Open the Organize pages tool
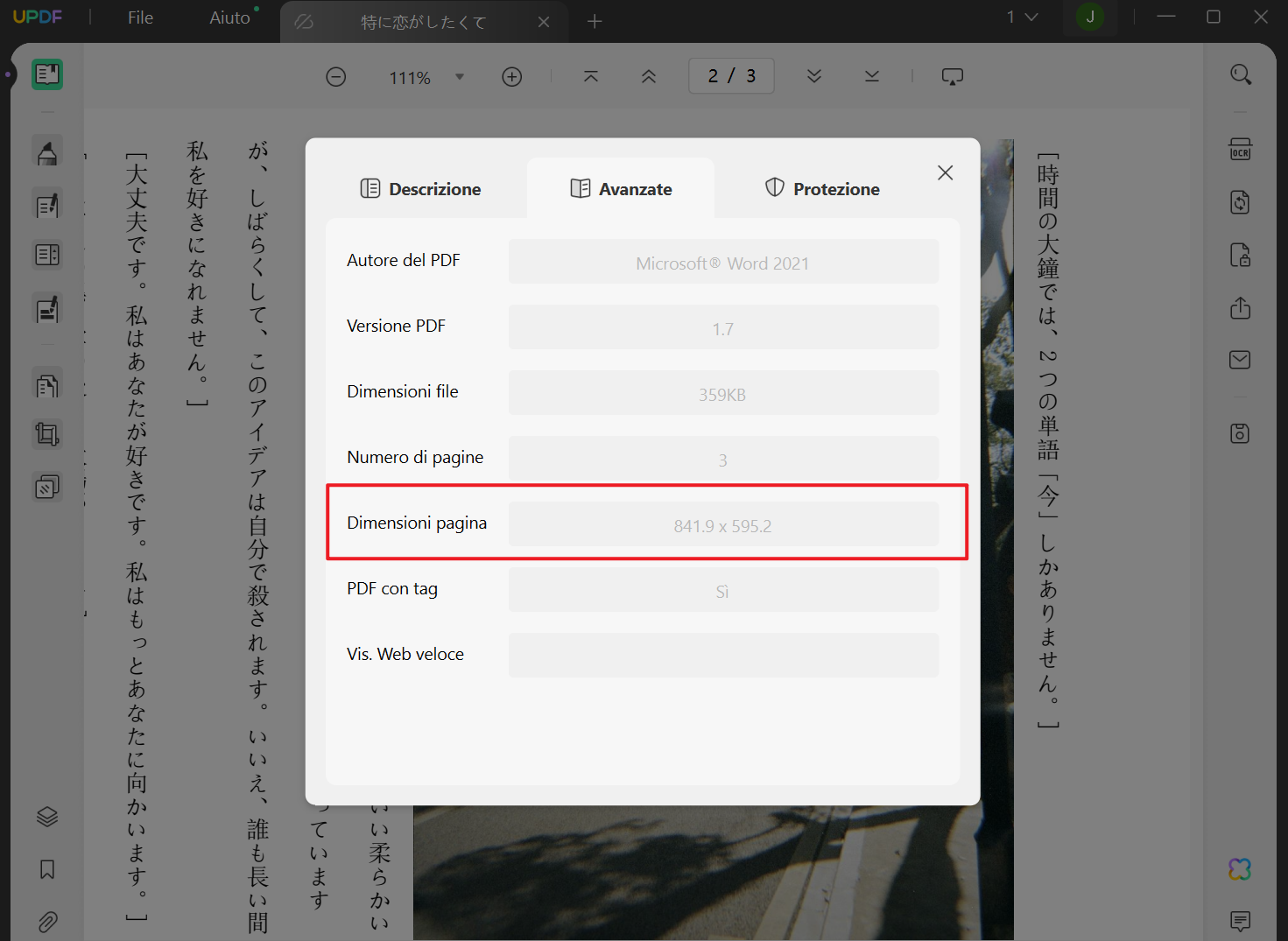The width and height of the screenshot is (1288, 941). pyautogui.click(x=47, y=385)
